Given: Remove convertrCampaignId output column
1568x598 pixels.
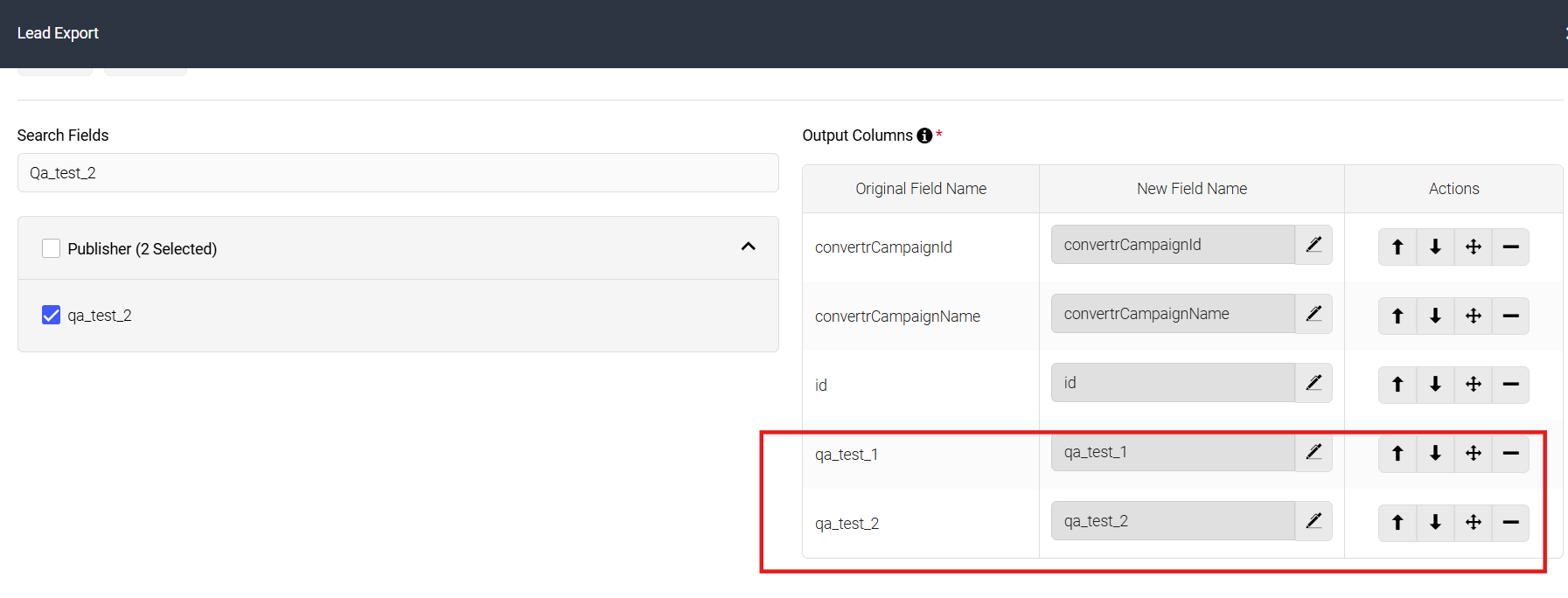Looking at the screenshot, I should tap(1510, 247).
